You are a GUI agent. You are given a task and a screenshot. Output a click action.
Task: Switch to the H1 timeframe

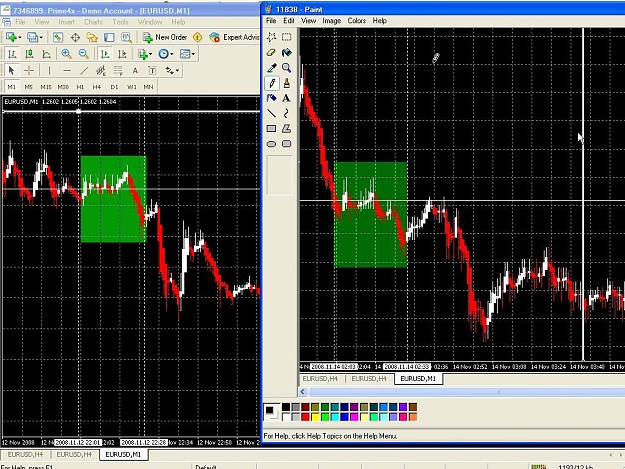click(80, 87)
